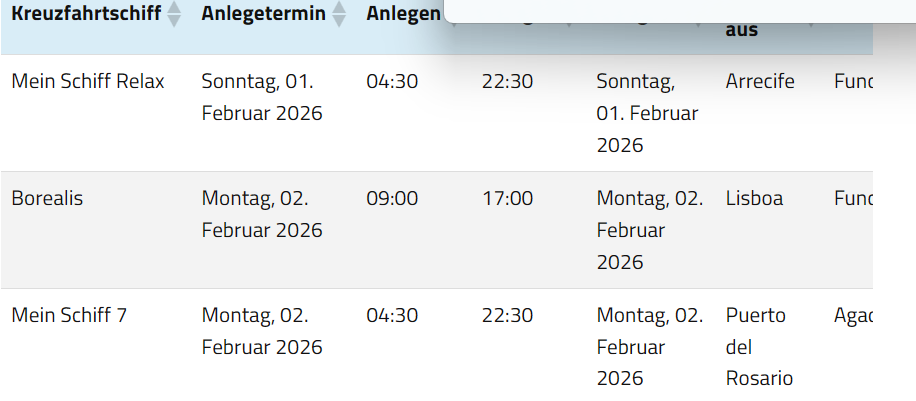Select the Mein Schiff Relax ship name
916x401 pixels.
point(88,81)
